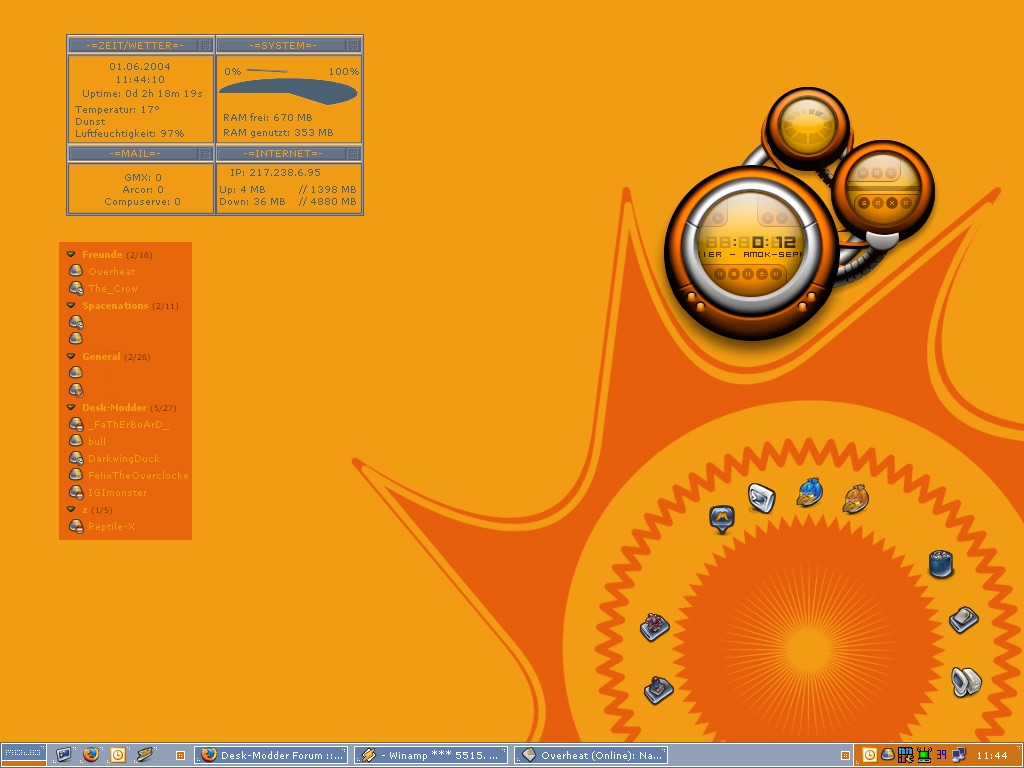Click the "IP: 217.238.6.95" line
Image resolution: width=1024 pixels, height=768 pixels.
pos(275,172)
